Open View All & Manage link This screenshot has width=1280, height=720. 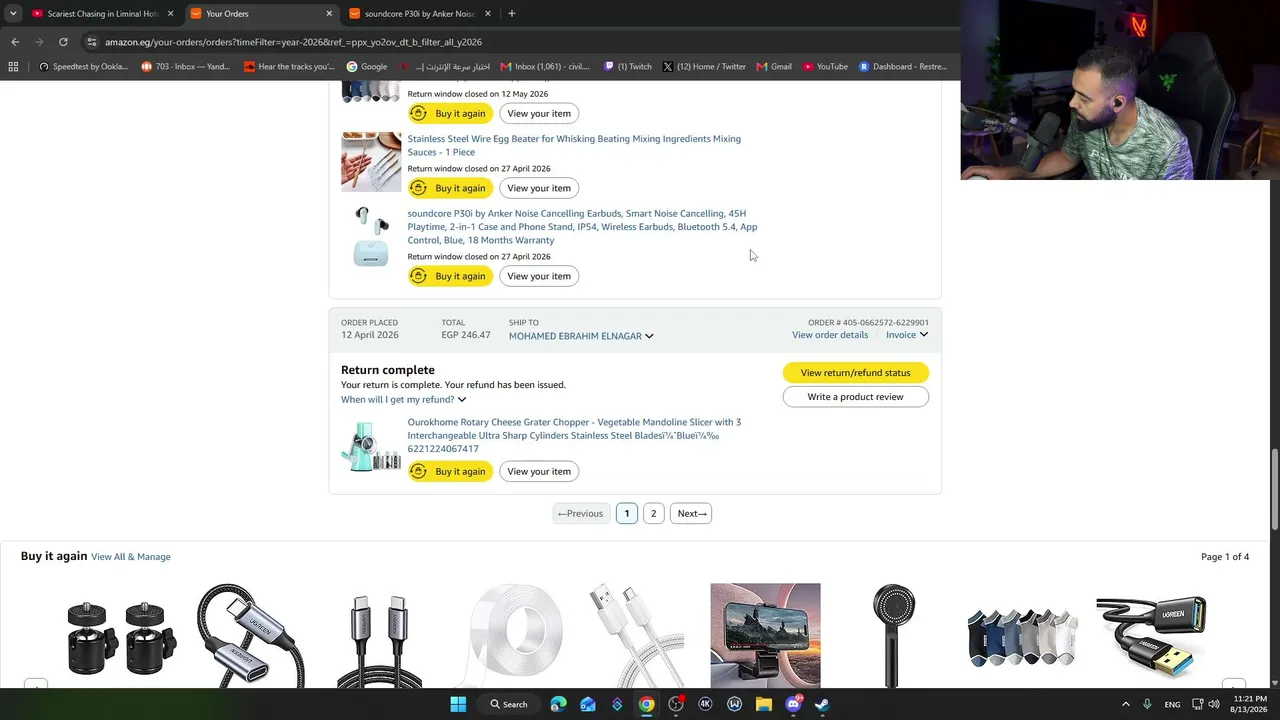pyautogui.click(x=131, y=557)
